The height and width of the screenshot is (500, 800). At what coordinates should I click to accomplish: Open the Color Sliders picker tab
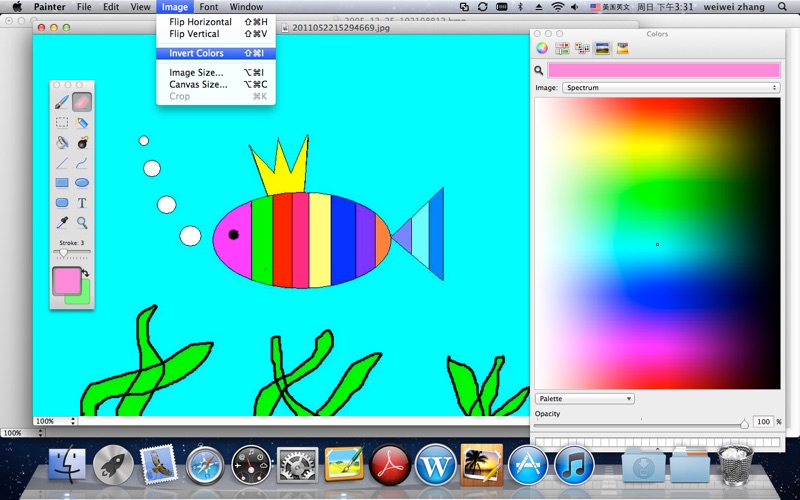(x=562, y=48)
